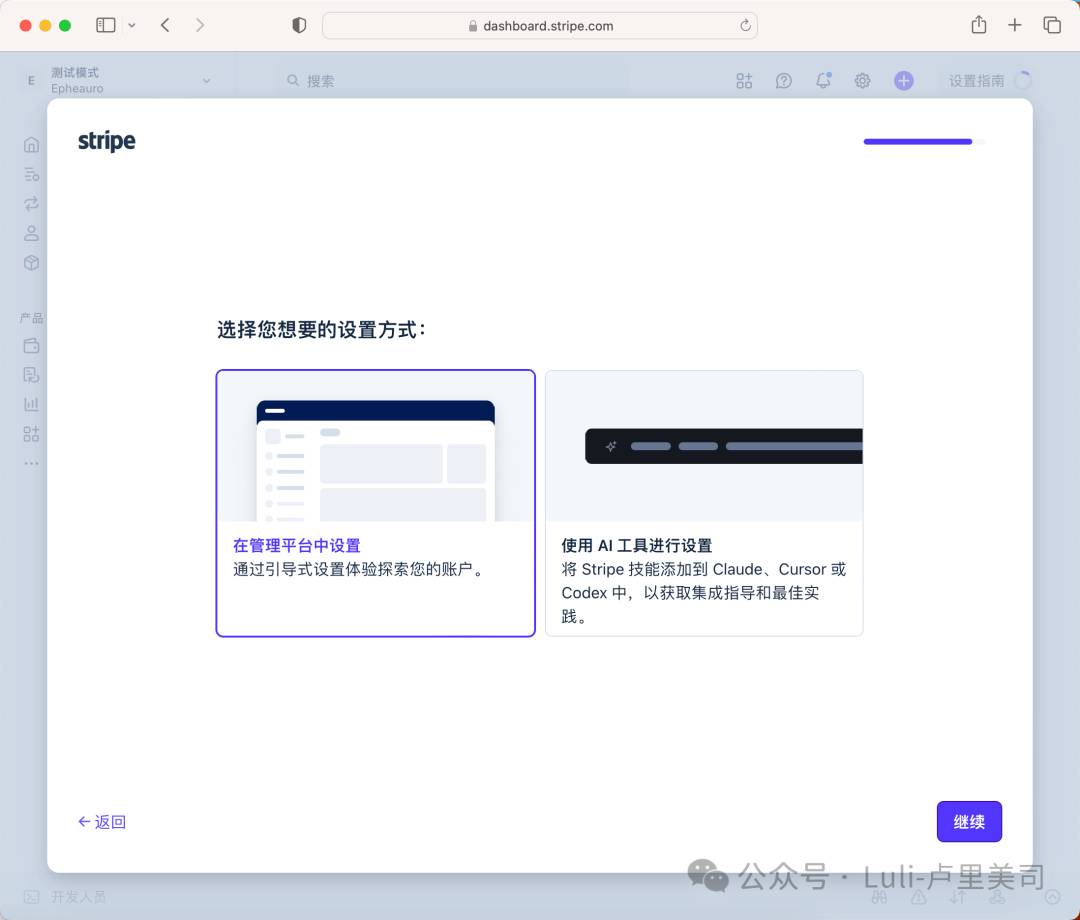Open 开发人员 developers in the footer

65,897
